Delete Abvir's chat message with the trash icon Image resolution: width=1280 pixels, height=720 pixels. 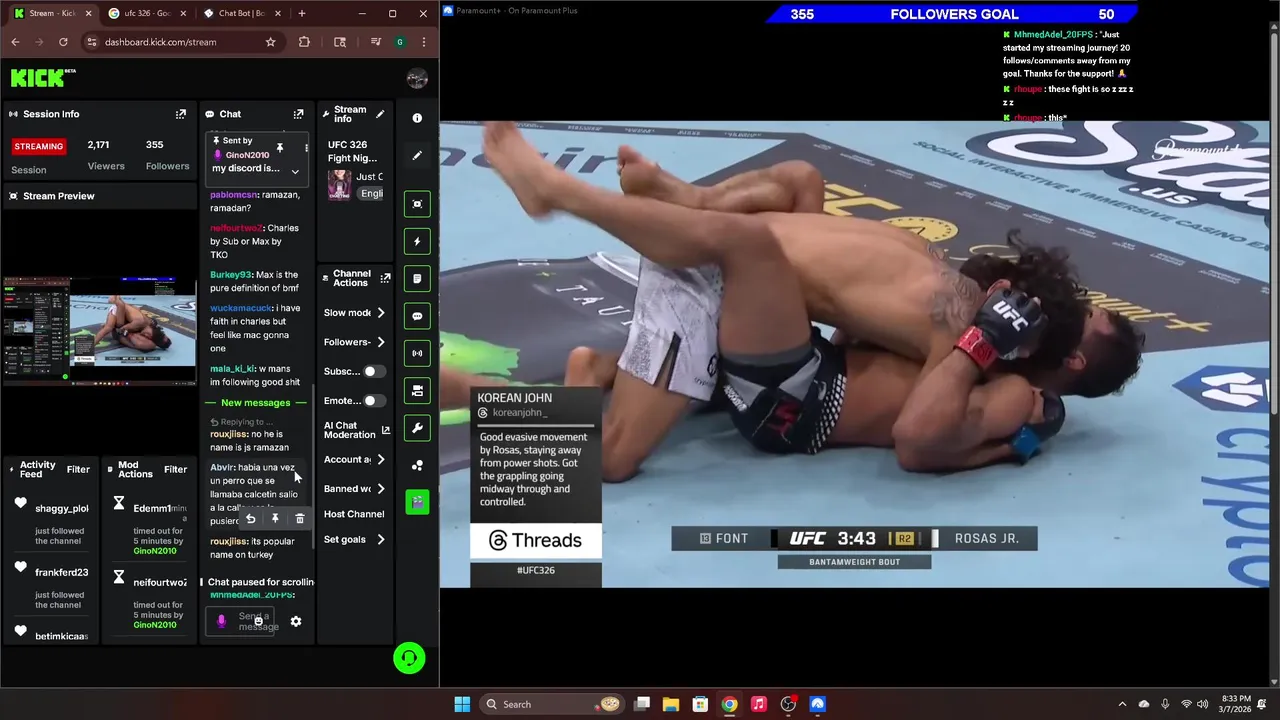click(x=300, y=519)
